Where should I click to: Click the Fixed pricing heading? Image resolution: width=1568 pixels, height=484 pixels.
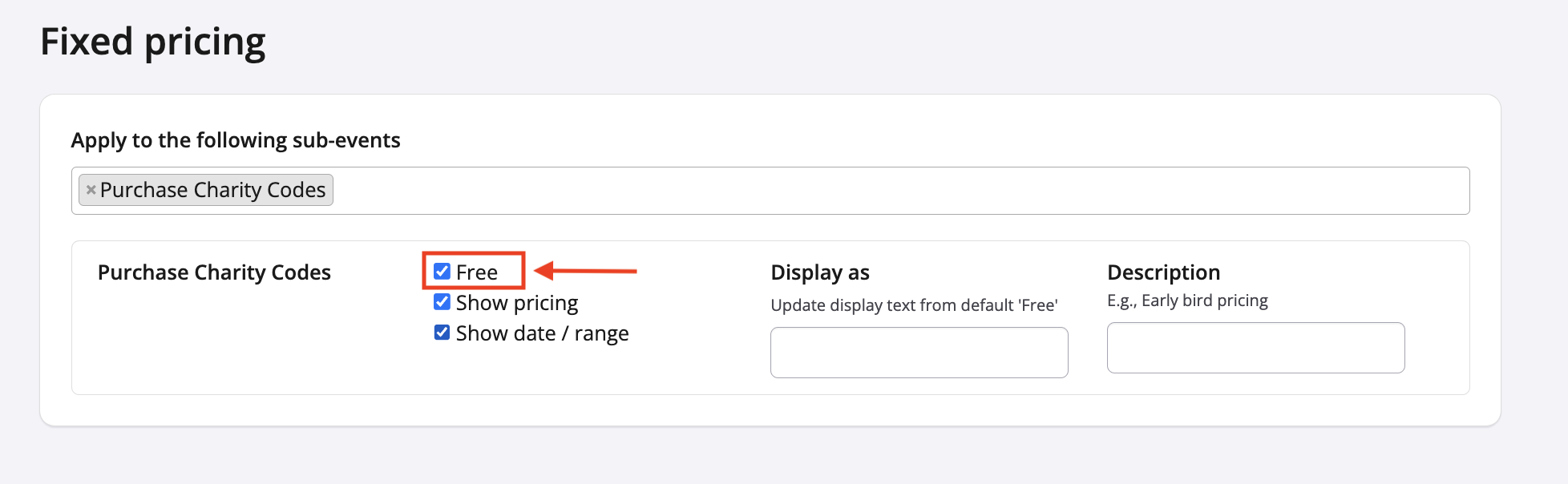pos(153,42)
